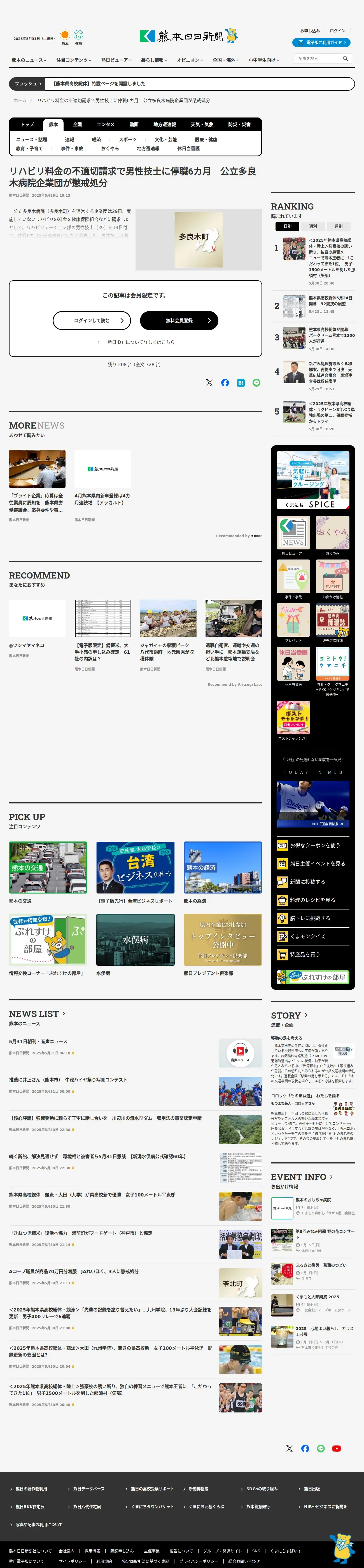
Task: Open the 速報 sub-category link
Action: (x=69, y=139)
